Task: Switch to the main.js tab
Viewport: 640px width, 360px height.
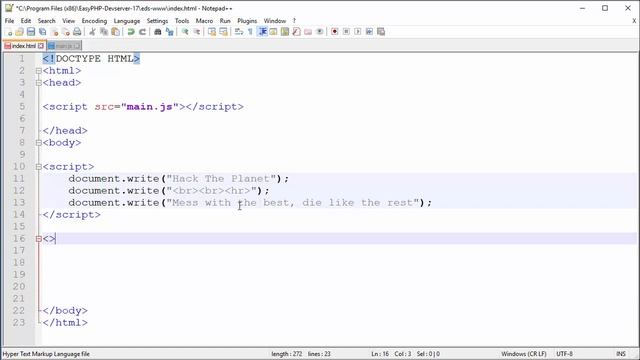Action: pyautogui.click(x=64, y=46)
